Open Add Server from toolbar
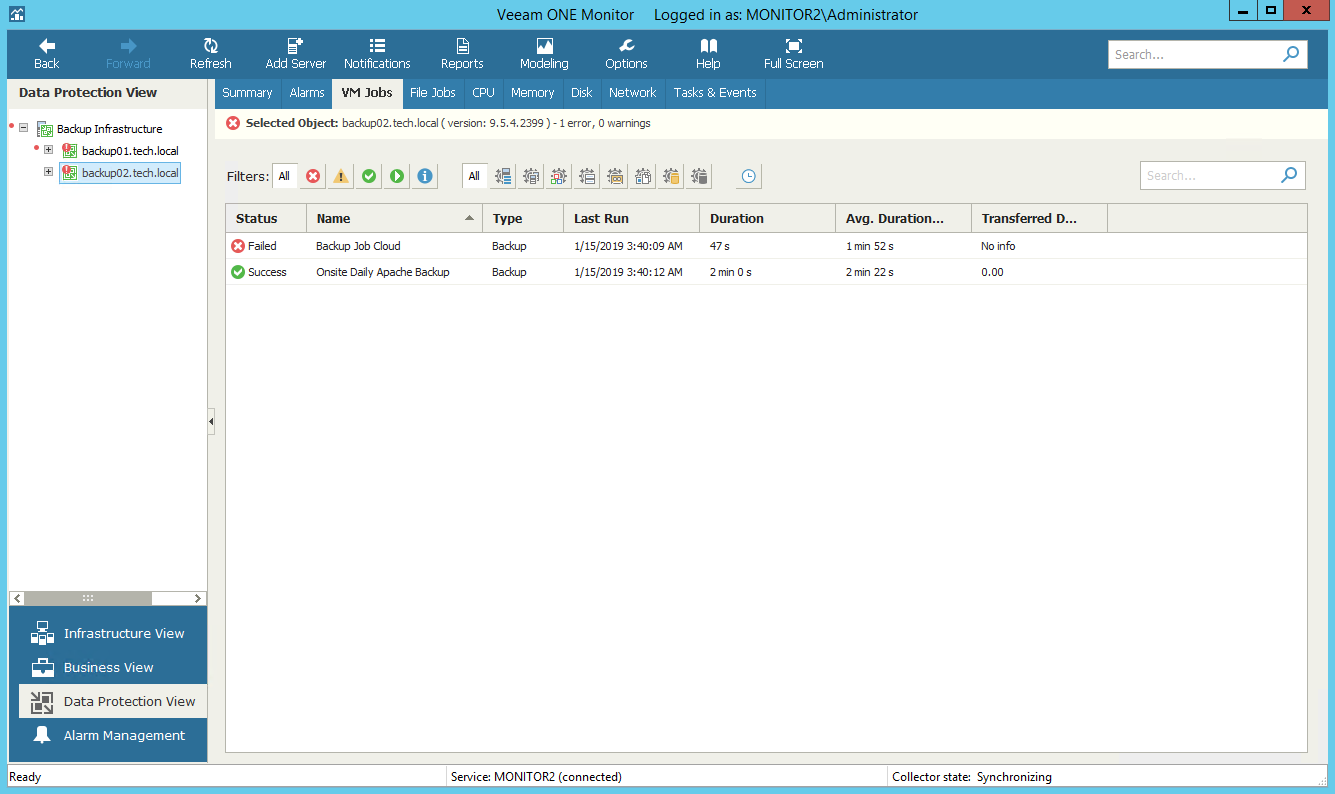 click(x=296, y=54)
